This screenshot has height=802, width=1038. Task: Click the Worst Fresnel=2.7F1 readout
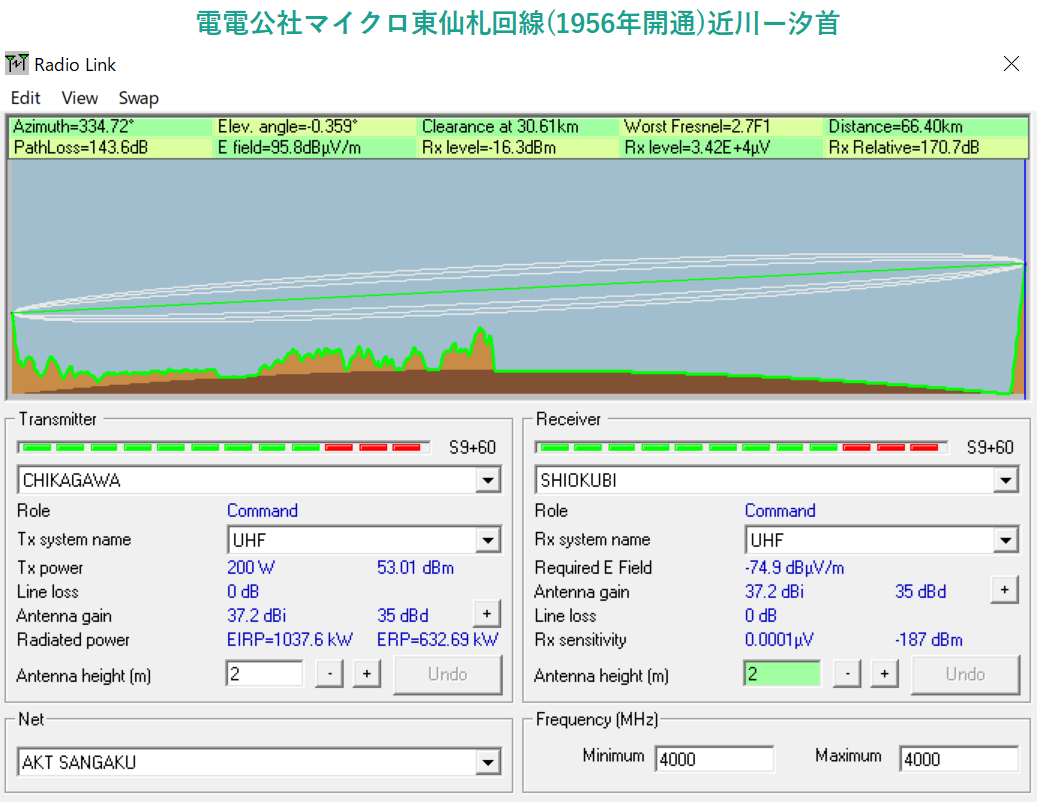click(x=696, y=126)
